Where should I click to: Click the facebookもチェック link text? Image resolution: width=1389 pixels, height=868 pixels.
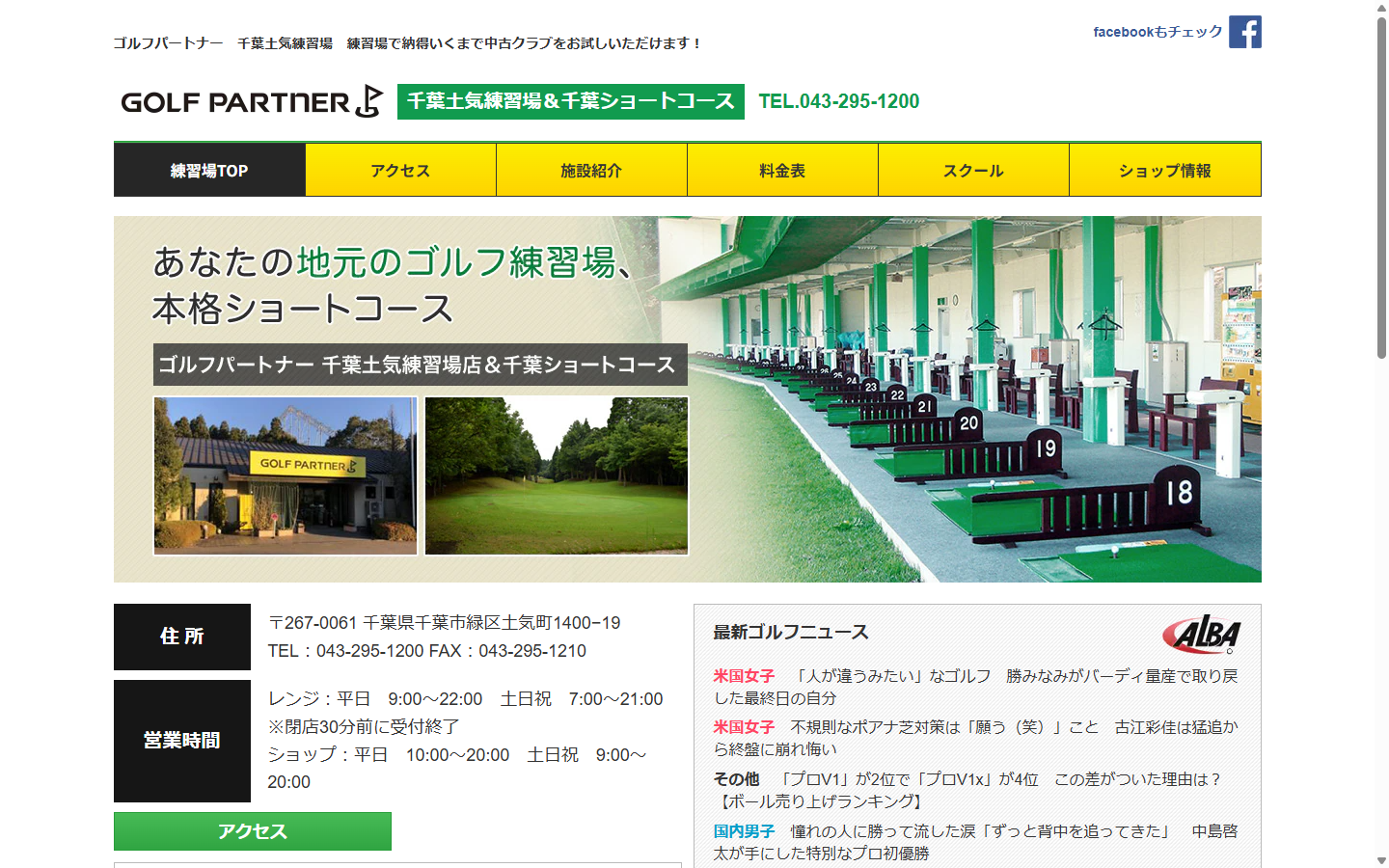pyautogui.click(x=1157, y=32)
